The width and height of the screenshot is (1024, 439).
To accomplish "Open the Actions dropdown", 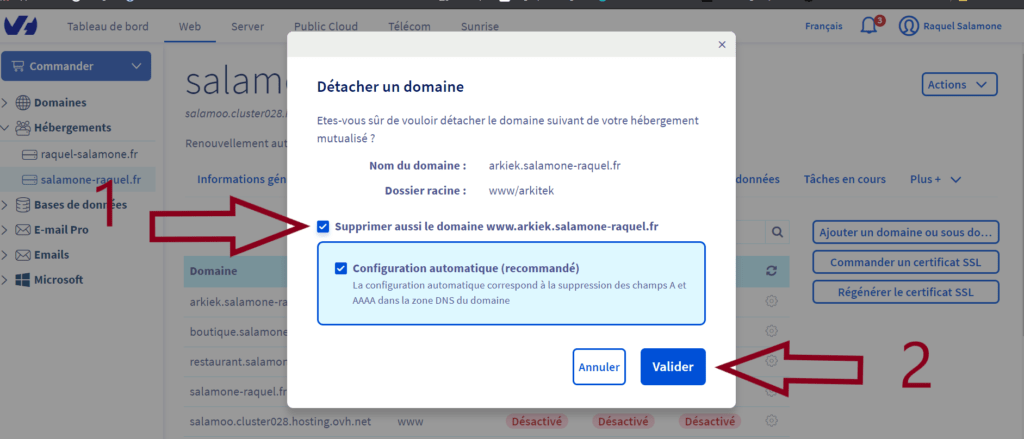I will point(959,85).
